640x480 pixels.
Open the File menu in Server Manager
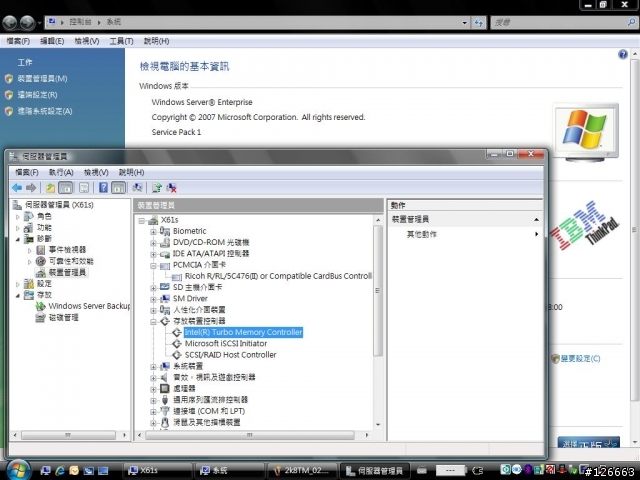coord(27,172)
